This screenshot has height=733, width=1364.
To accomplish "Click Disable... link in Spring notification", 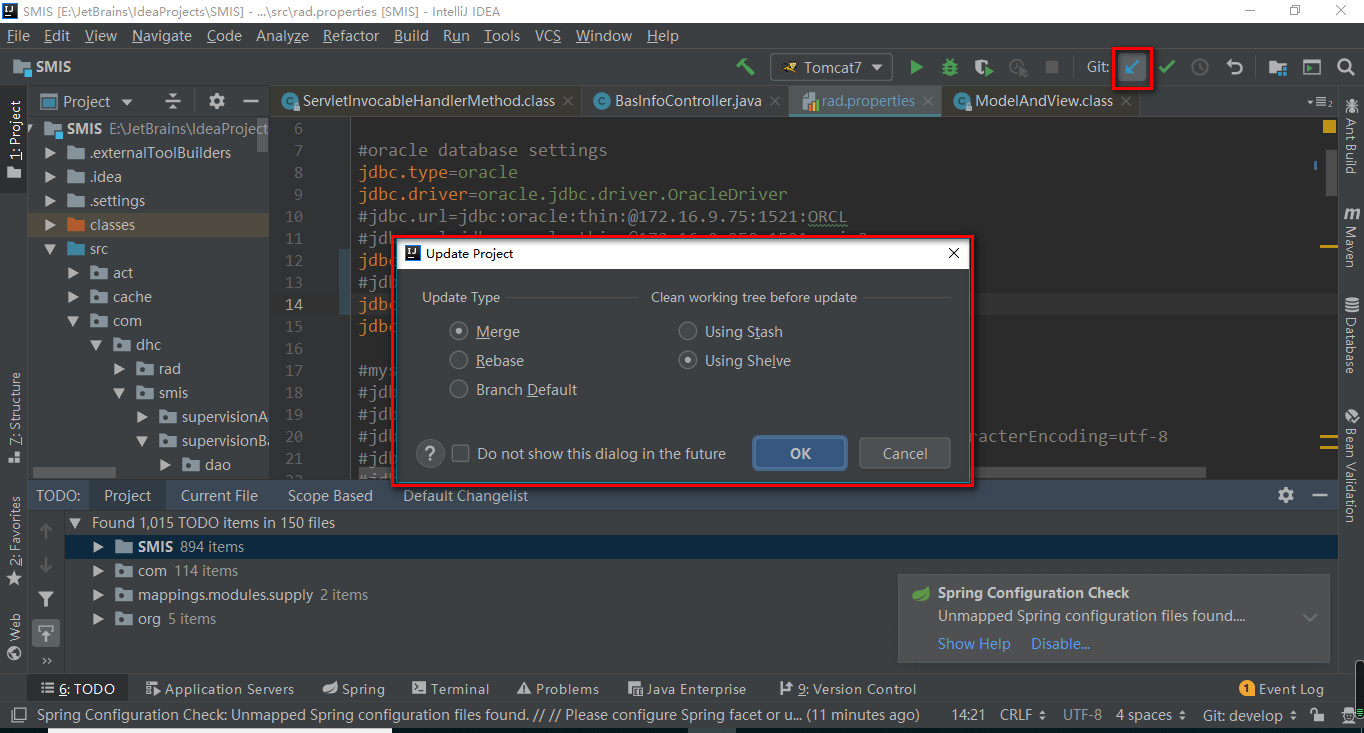I will [x=1060, y=644].
